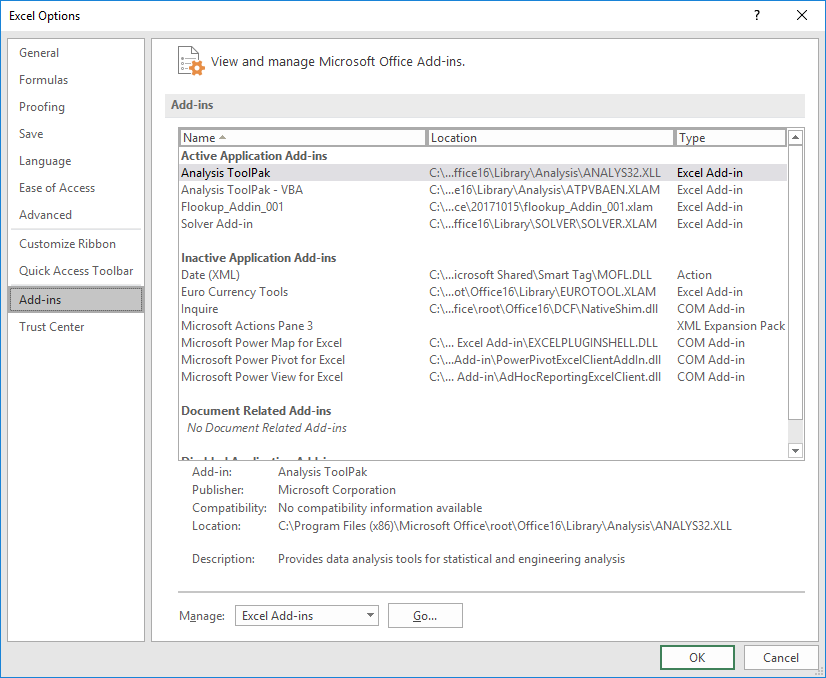
Task: Click the Add-ins gear document icon
Action: click(191, 61)
